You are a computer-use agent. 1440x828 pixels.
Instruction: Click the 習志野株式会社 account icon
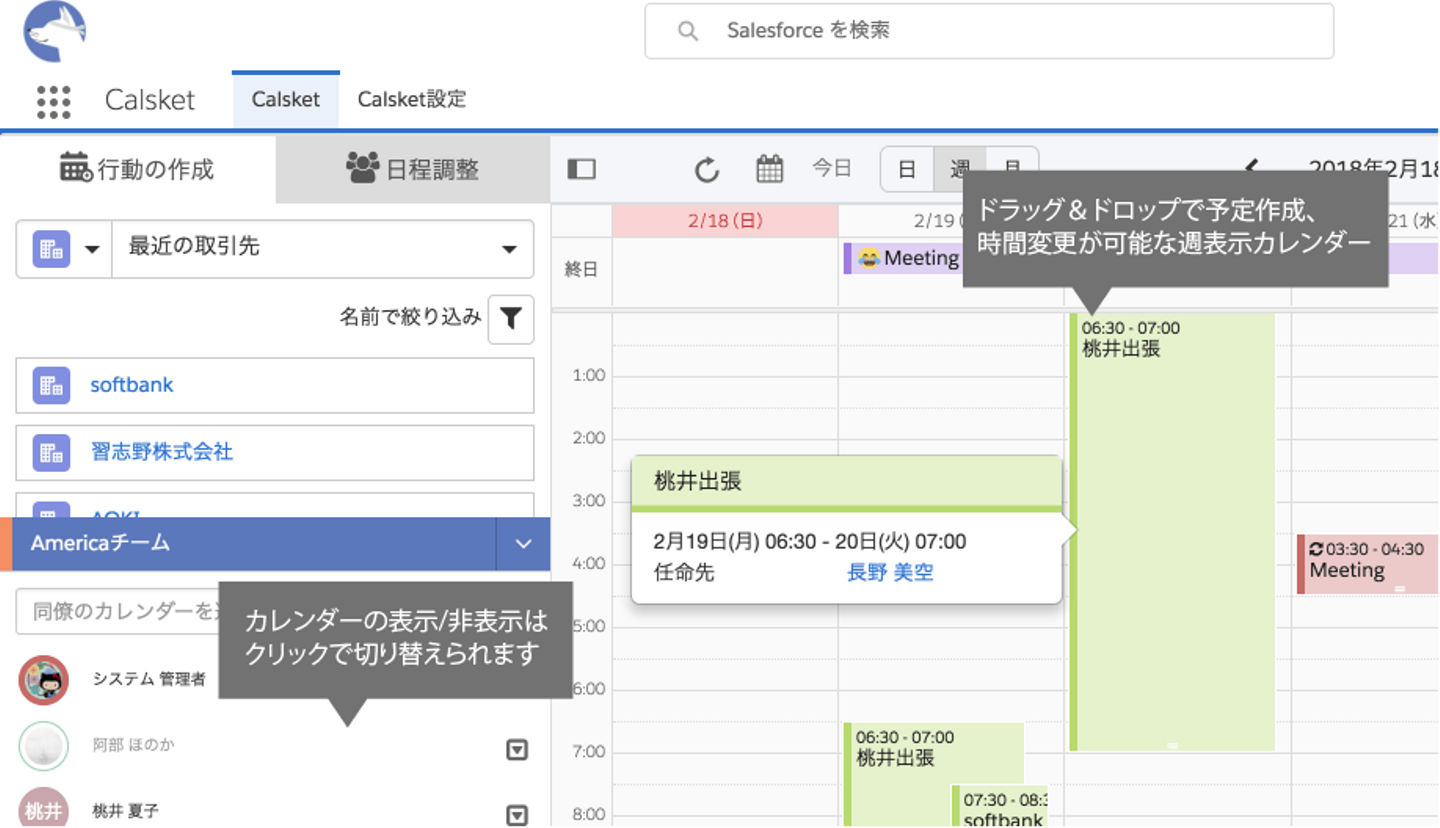51,452
